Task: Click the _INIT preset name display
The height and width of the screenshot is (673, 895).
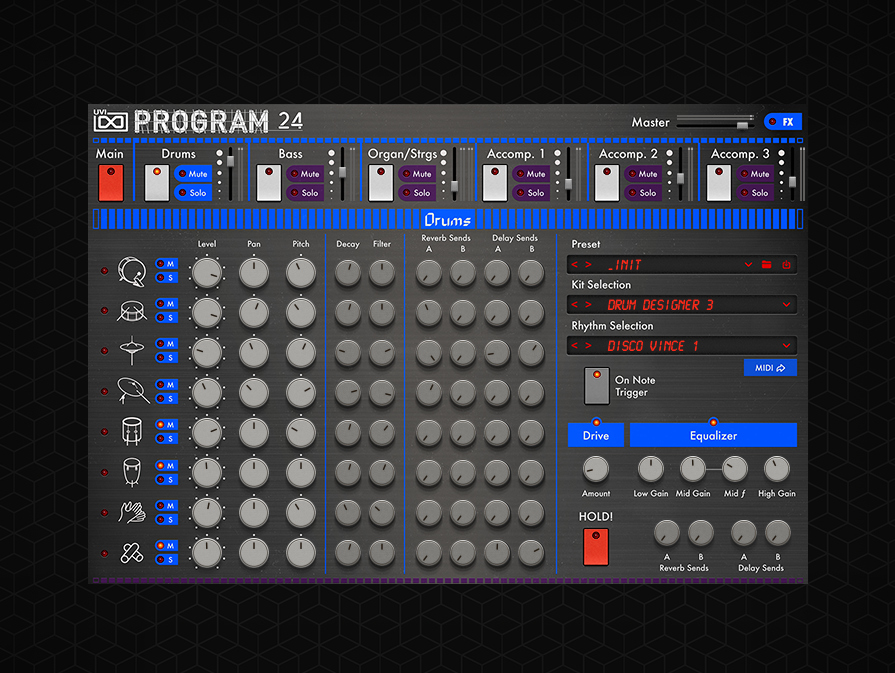Action: click(625, 265)
